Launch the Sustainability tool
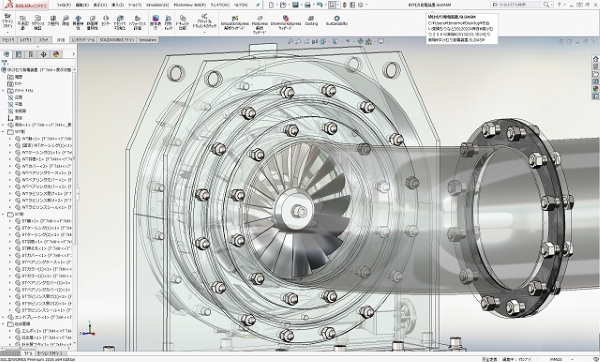Viewport: 600px width, 362px height. pos(337,20)
